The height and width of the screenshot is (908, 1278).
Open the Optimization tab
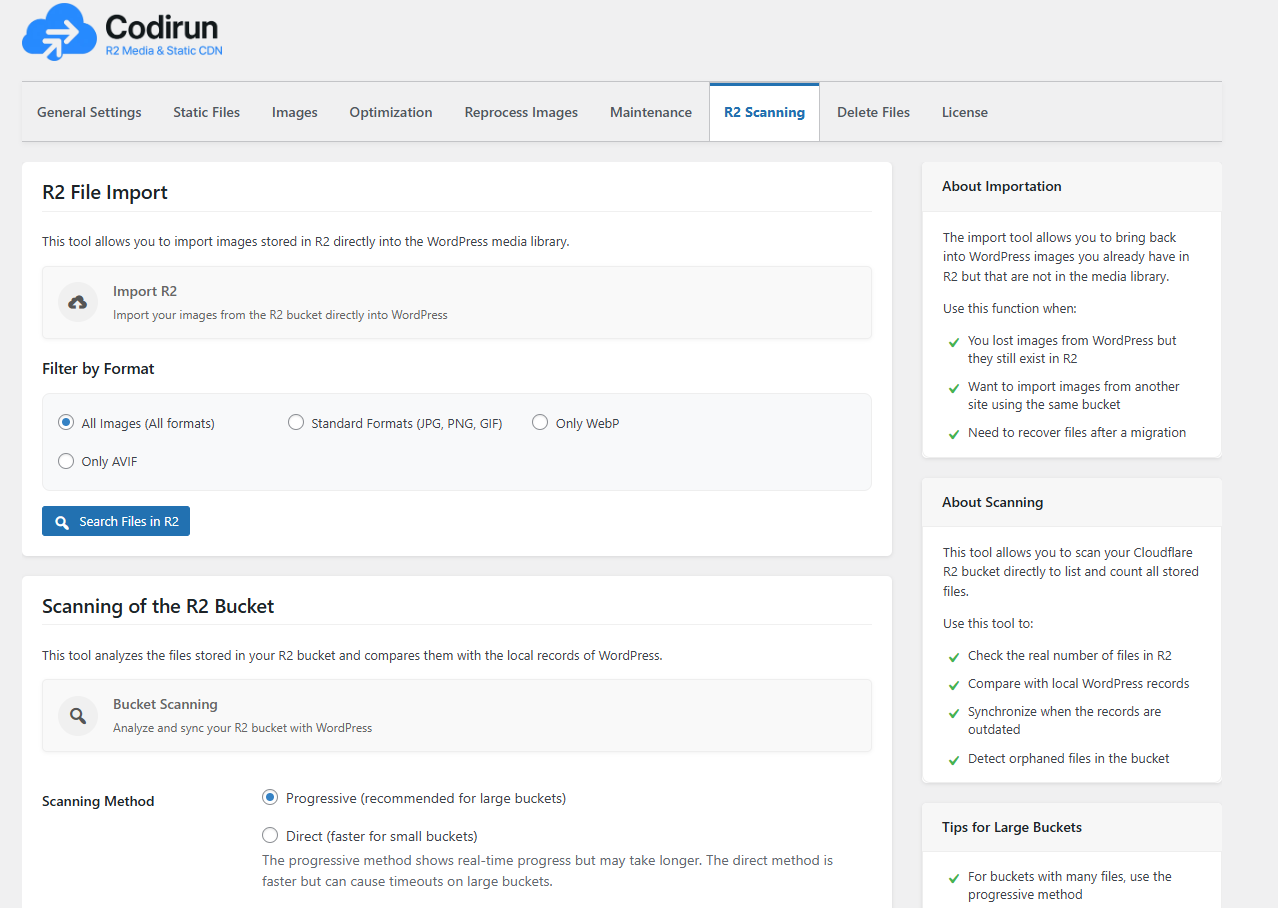coord(391,112)
